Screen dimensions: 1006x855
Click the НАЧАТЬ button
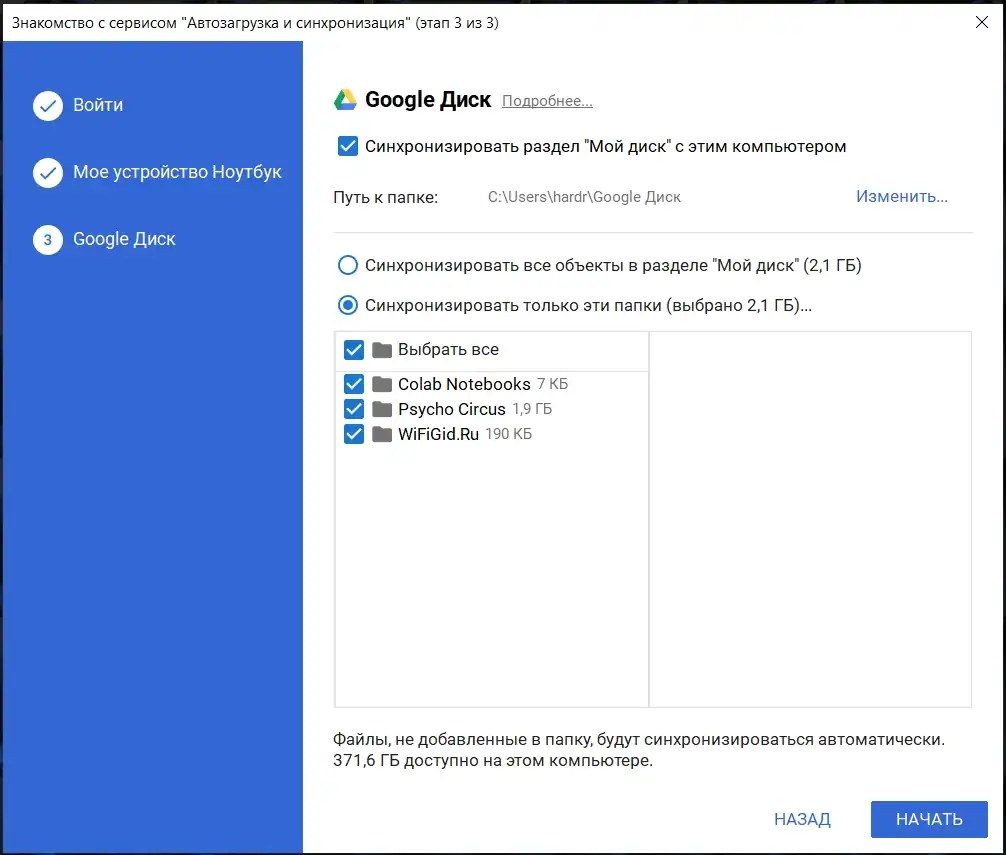click(929, 819)
